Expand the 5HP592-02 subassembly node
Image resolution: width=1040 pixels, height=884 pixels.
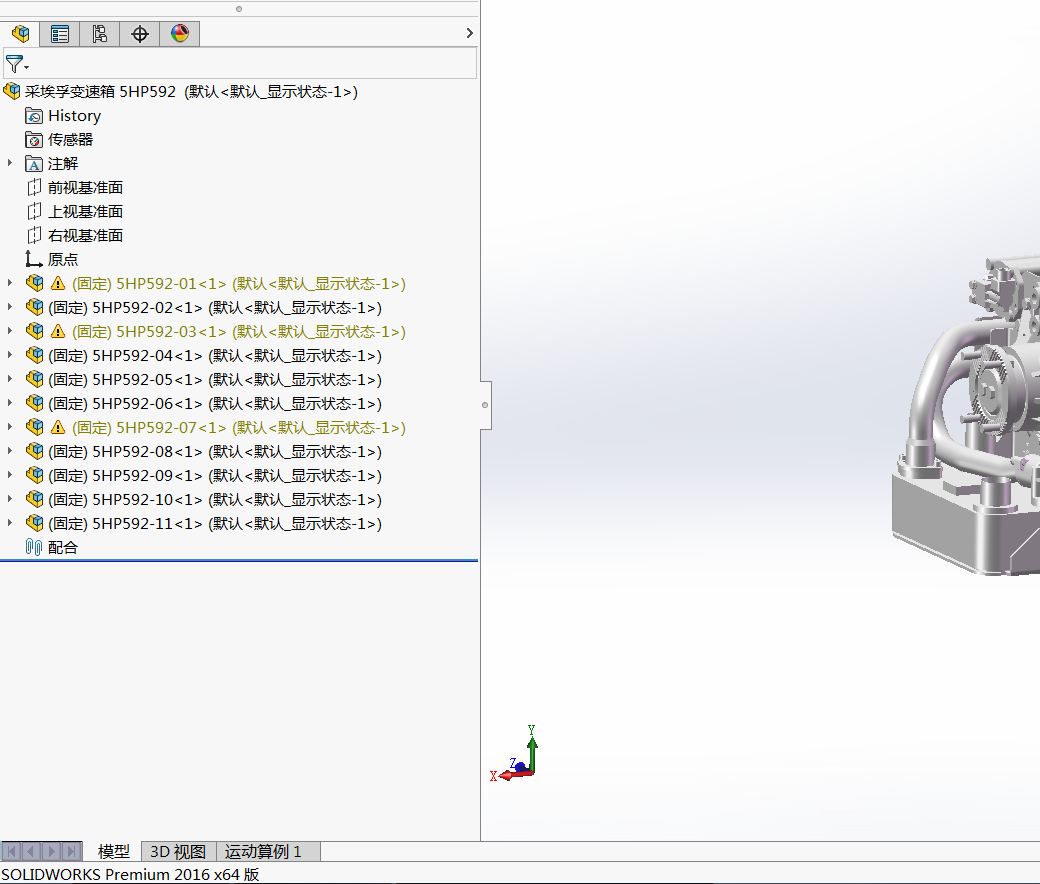click(9, 306)
